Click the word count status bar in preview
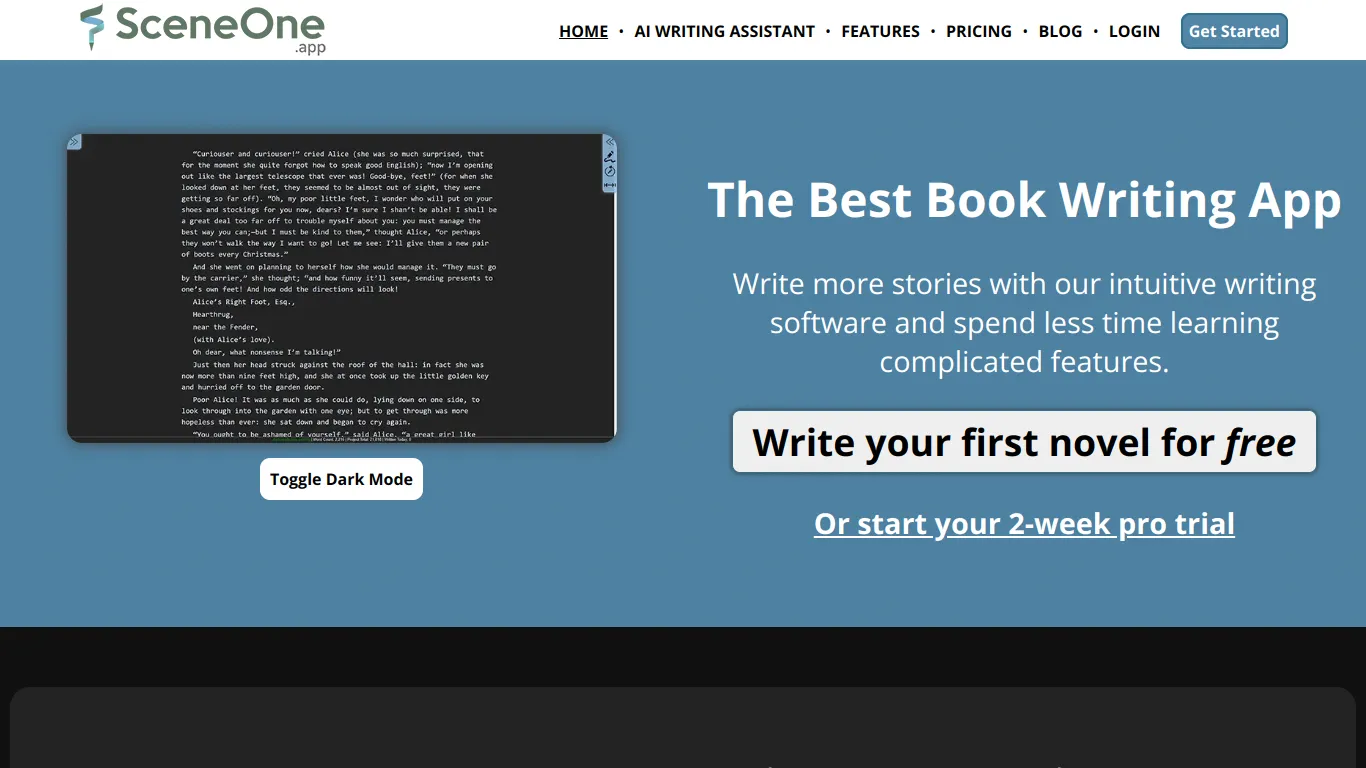The image size is (1366, 768). 342,439
